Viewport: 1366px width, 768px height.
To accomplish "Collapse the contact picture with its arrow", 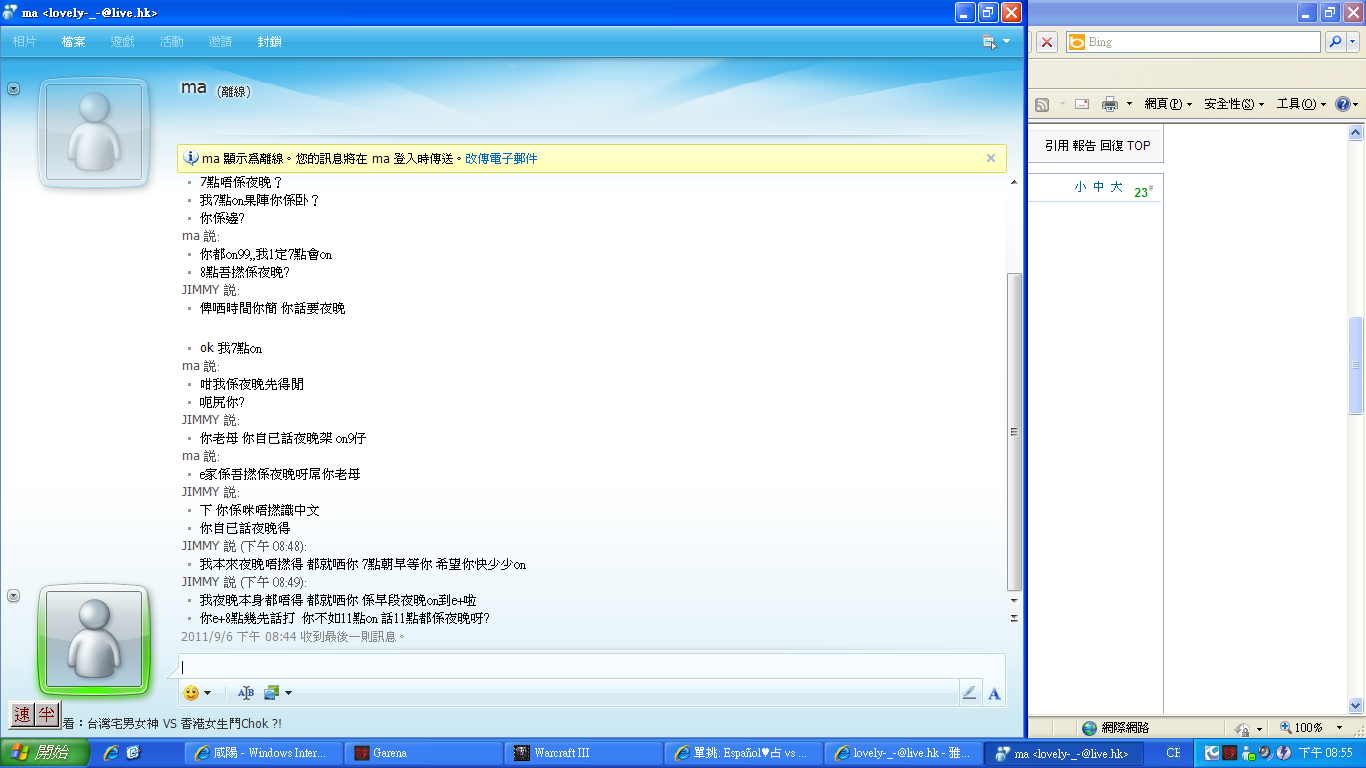I will pyautogui.click(x=14, y=89).
